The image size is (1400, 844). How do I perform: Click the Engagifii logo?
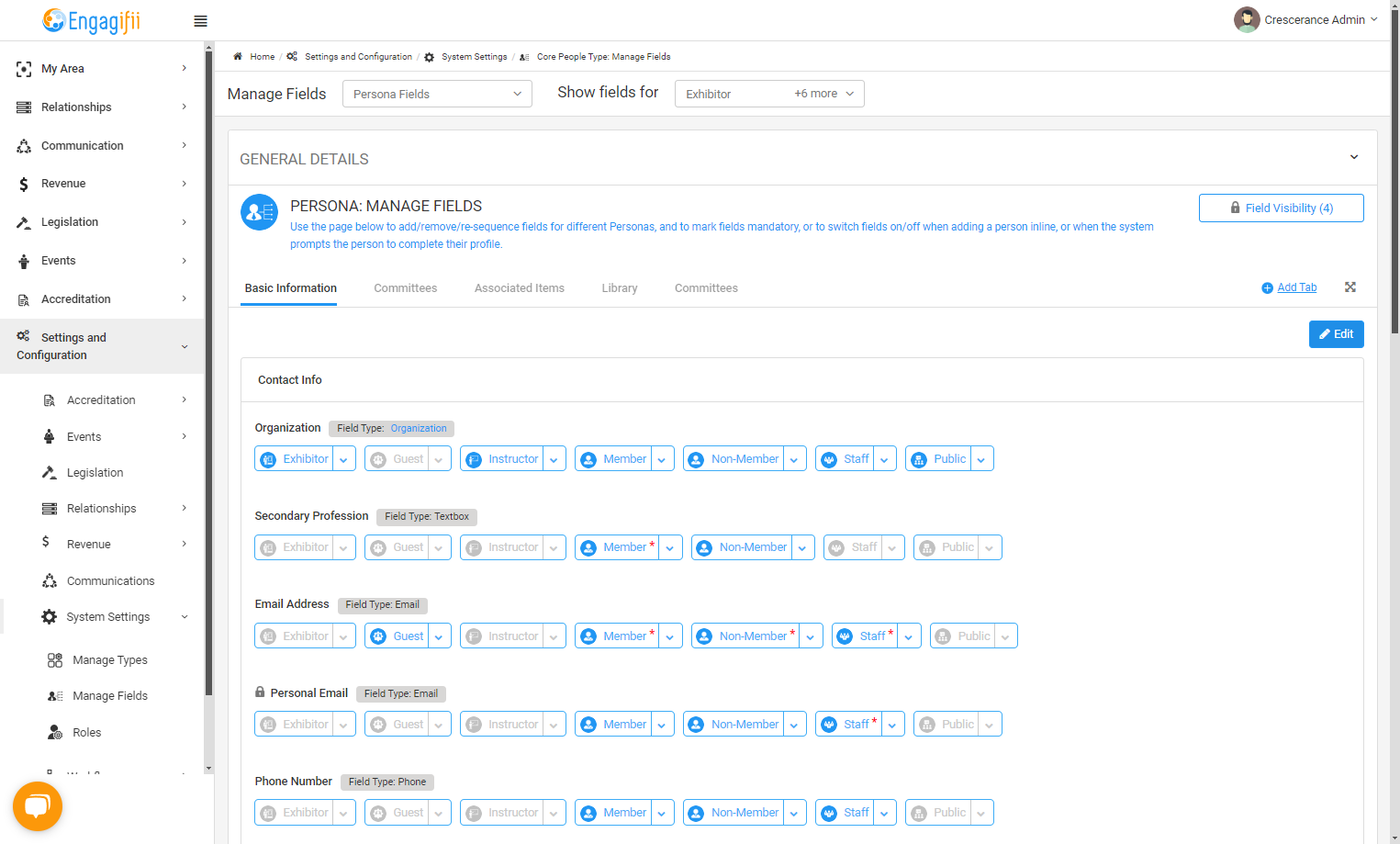coord(91,20)
